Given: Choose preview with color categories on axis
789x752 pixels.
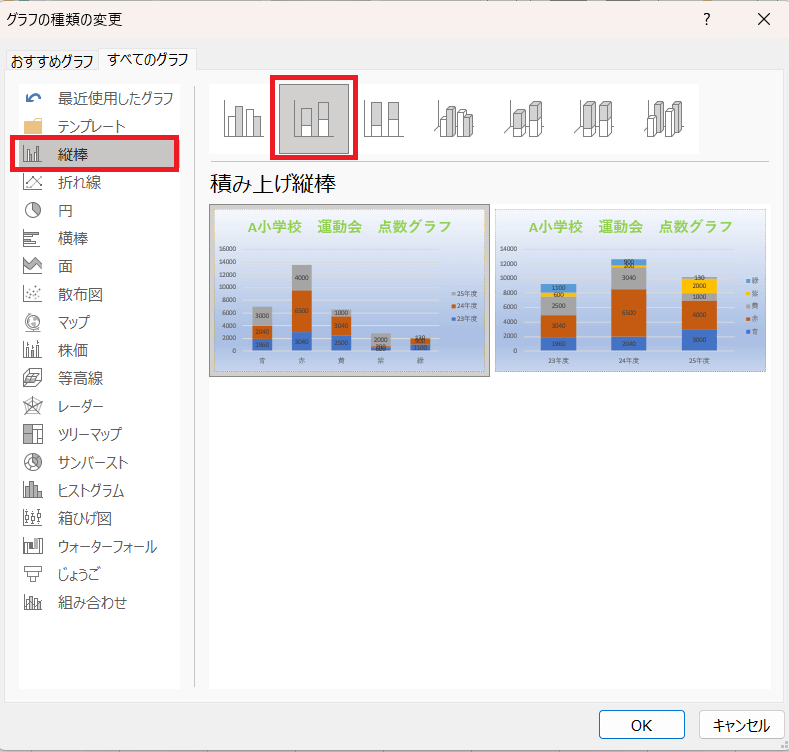Looking at the screenshot, I should pyautogui.click(x=349, y=290).
